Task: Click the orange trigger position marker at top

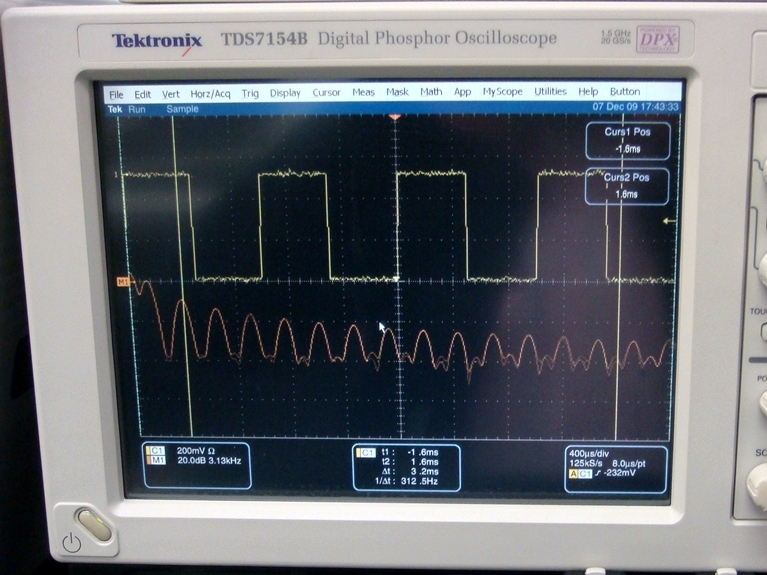Action: [395, 117]
